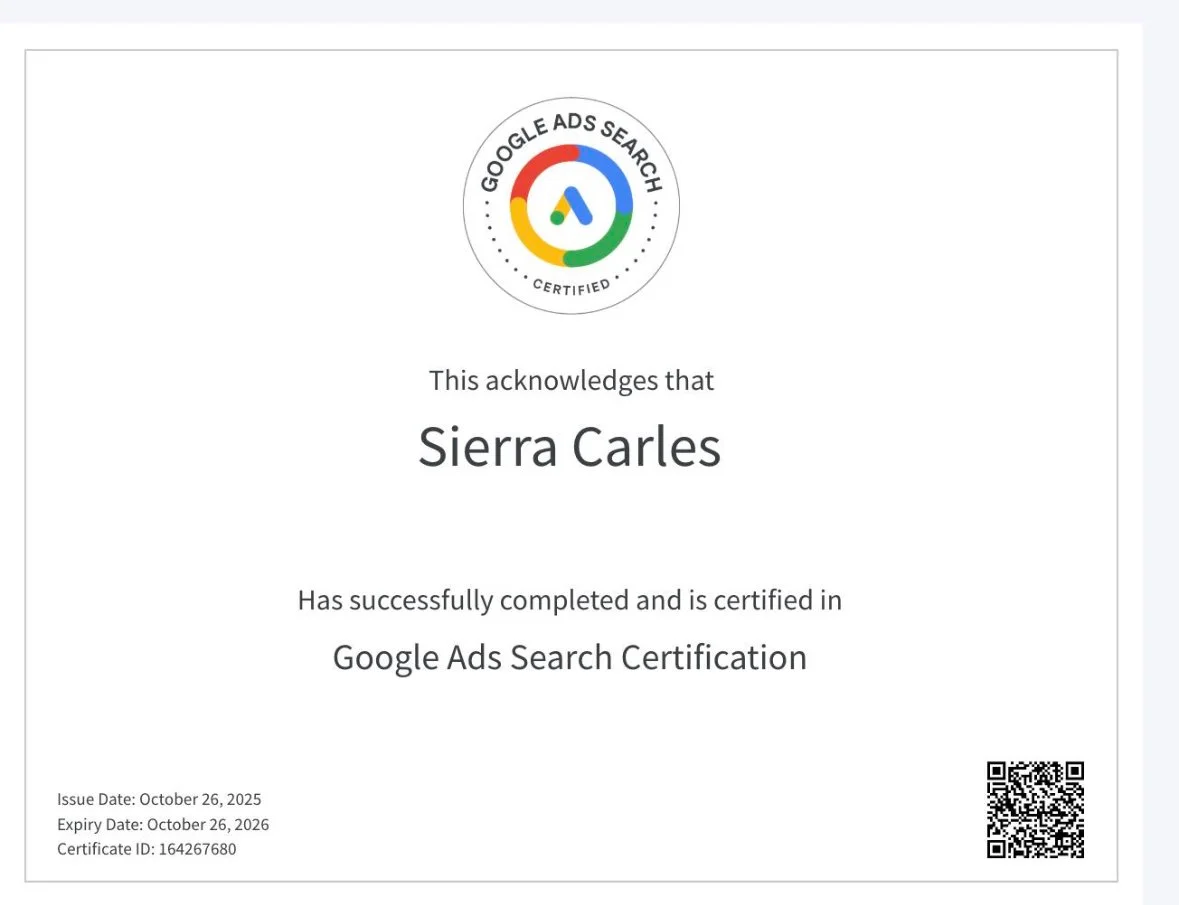Image resolution: width=1179 pixels, height=905 pixels.
Task: Click the Issue Date: October 26, 2025 line
Action: pyautogui.click(x=159, y=799)
